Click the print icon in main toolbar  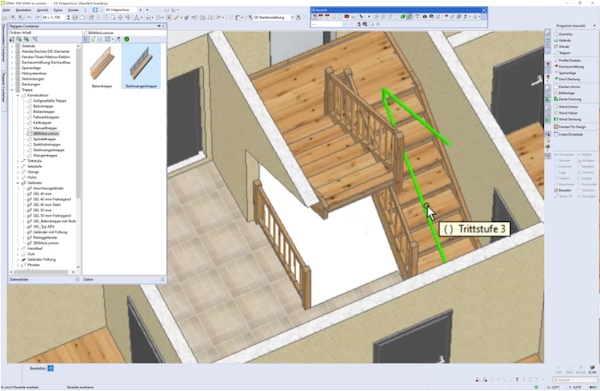click(75, 18)
